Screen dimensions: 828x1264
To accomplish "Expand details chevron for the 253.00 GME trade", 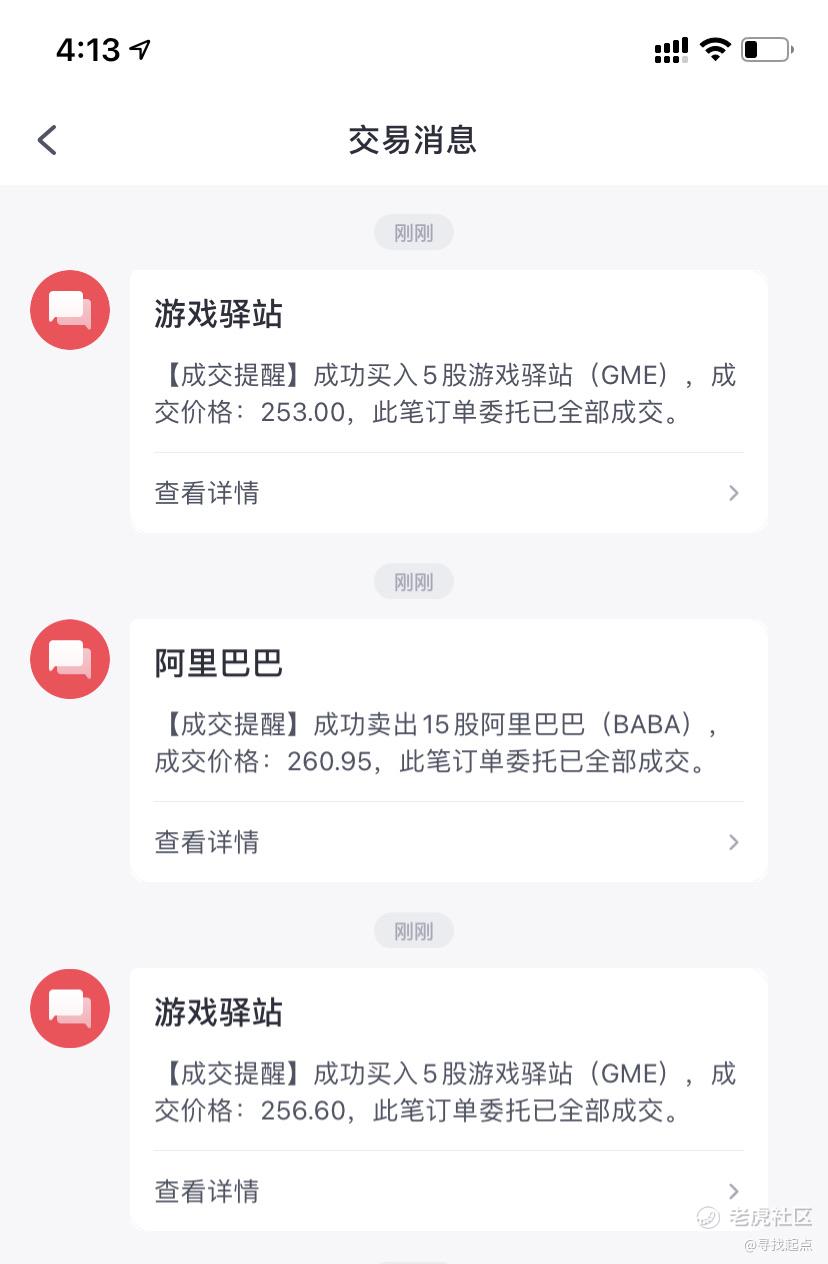I will [734, 493].
